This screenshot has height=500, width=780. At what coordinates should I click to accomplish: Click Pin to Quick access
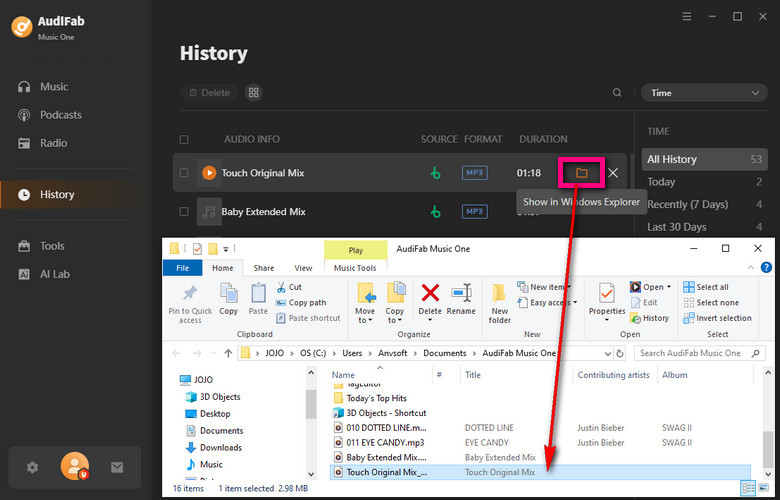pos(190,303)
